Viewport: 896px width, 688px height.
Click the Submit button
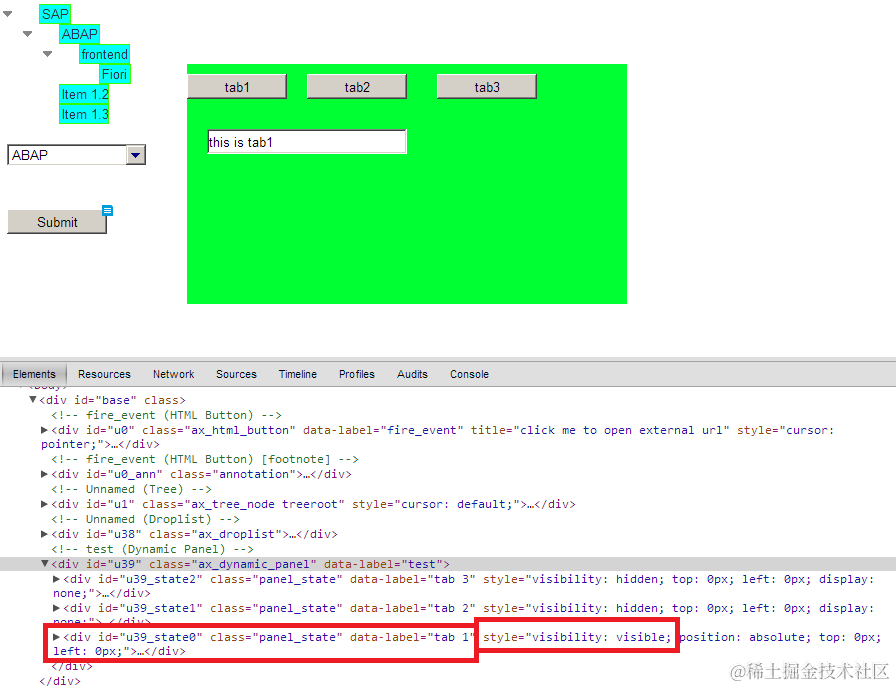coord(57,222)
